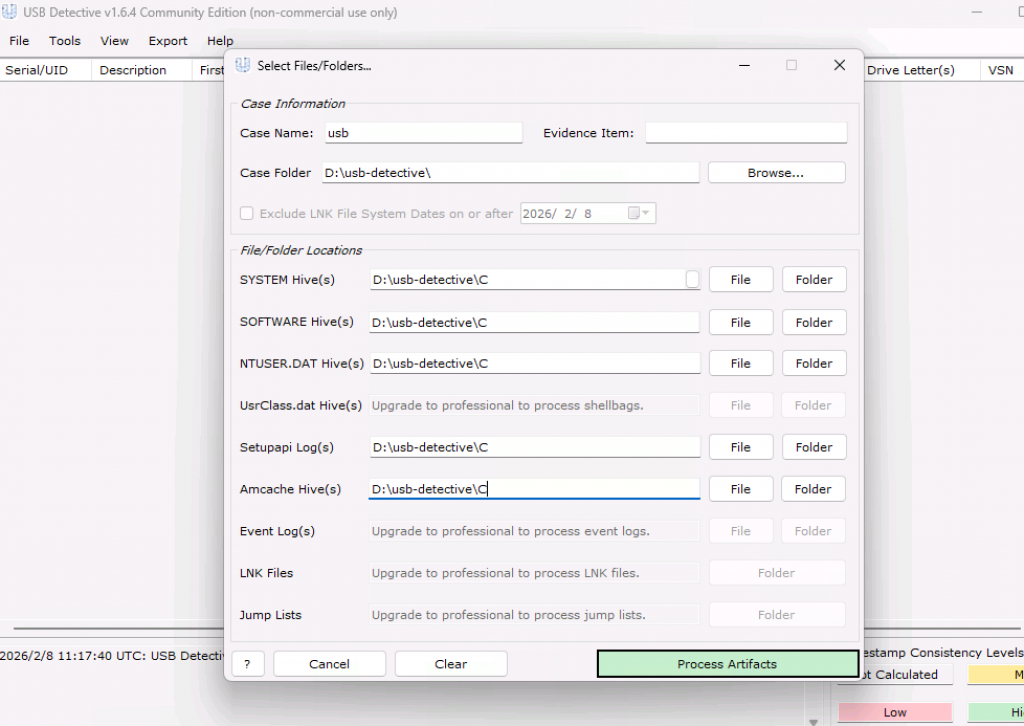Click Process Artifacts button
The image size is (1024, 726).
pyautogui.click(x=727, y=664)
